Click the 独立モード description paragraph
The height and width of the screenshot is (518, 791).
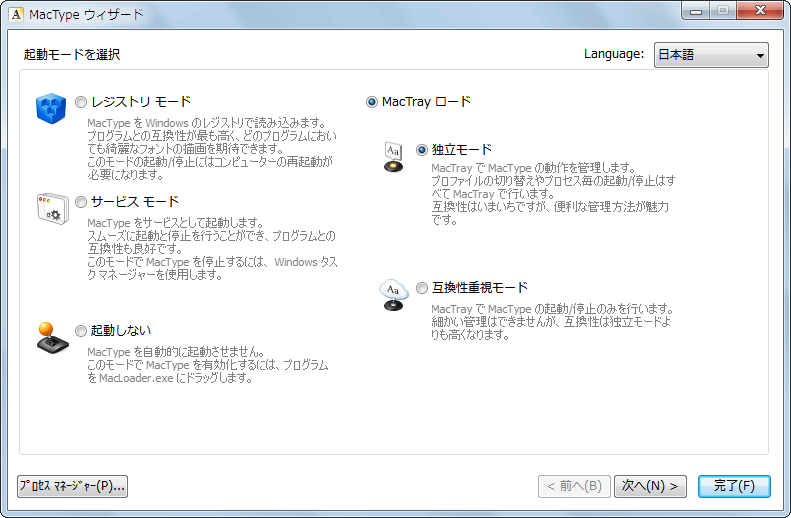[553, 194]
